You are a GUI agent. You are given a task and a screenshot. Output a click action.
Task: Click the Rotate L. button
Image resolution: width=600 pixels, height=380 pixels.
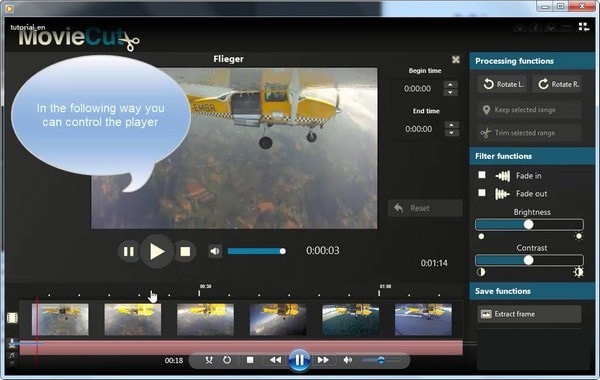tap(502, 84)
